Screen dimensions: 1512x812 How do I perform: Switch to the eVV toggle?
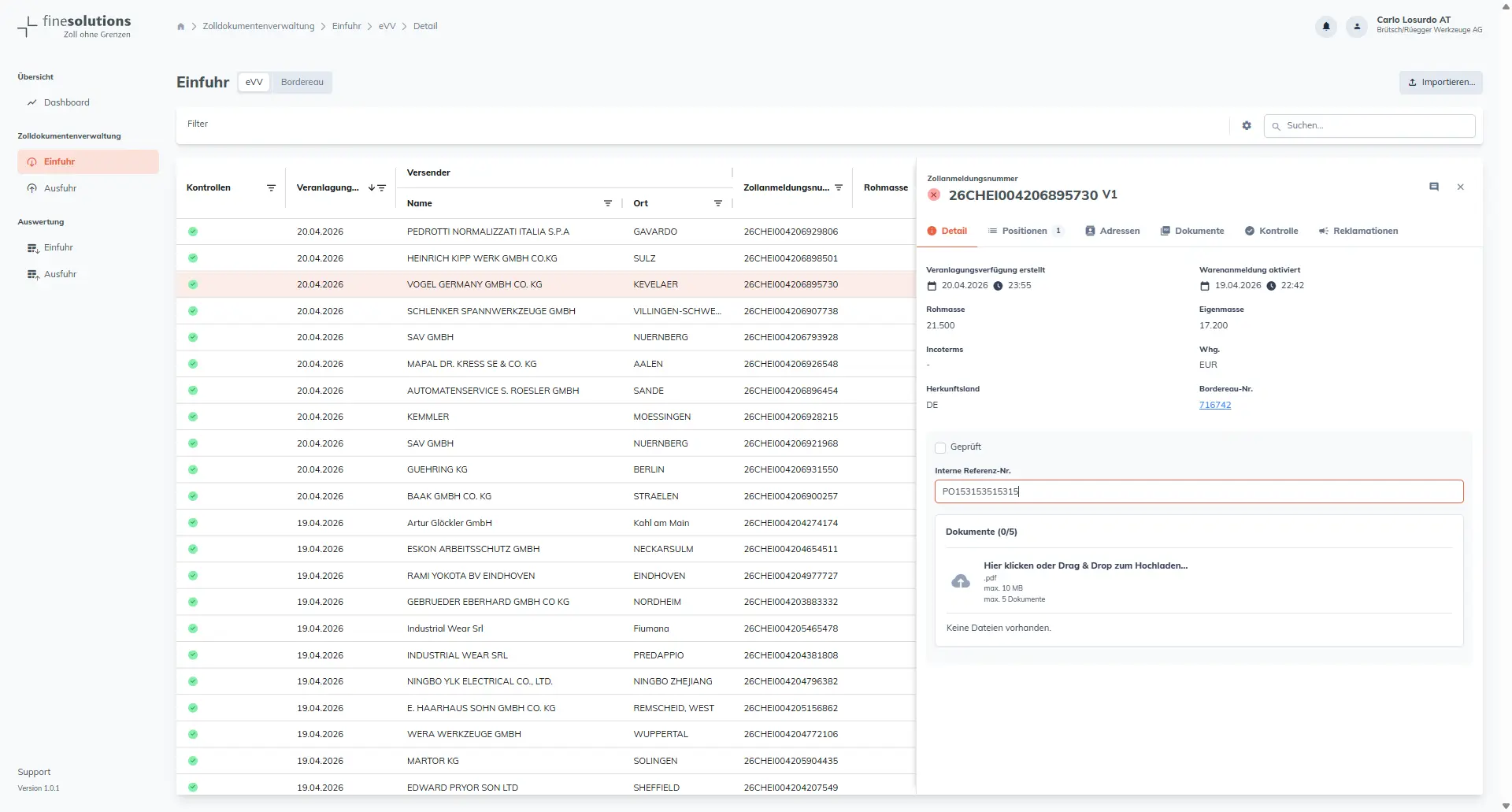[x=254, y=82]
